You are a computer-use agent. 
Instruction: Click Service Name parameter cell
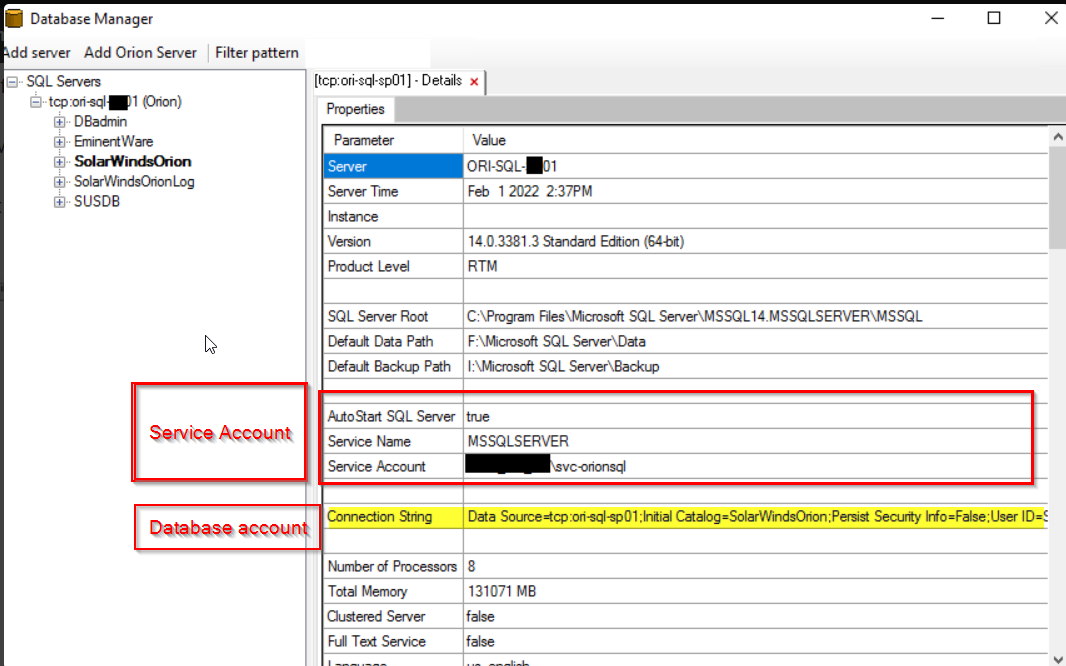click(x=394, y=442)
